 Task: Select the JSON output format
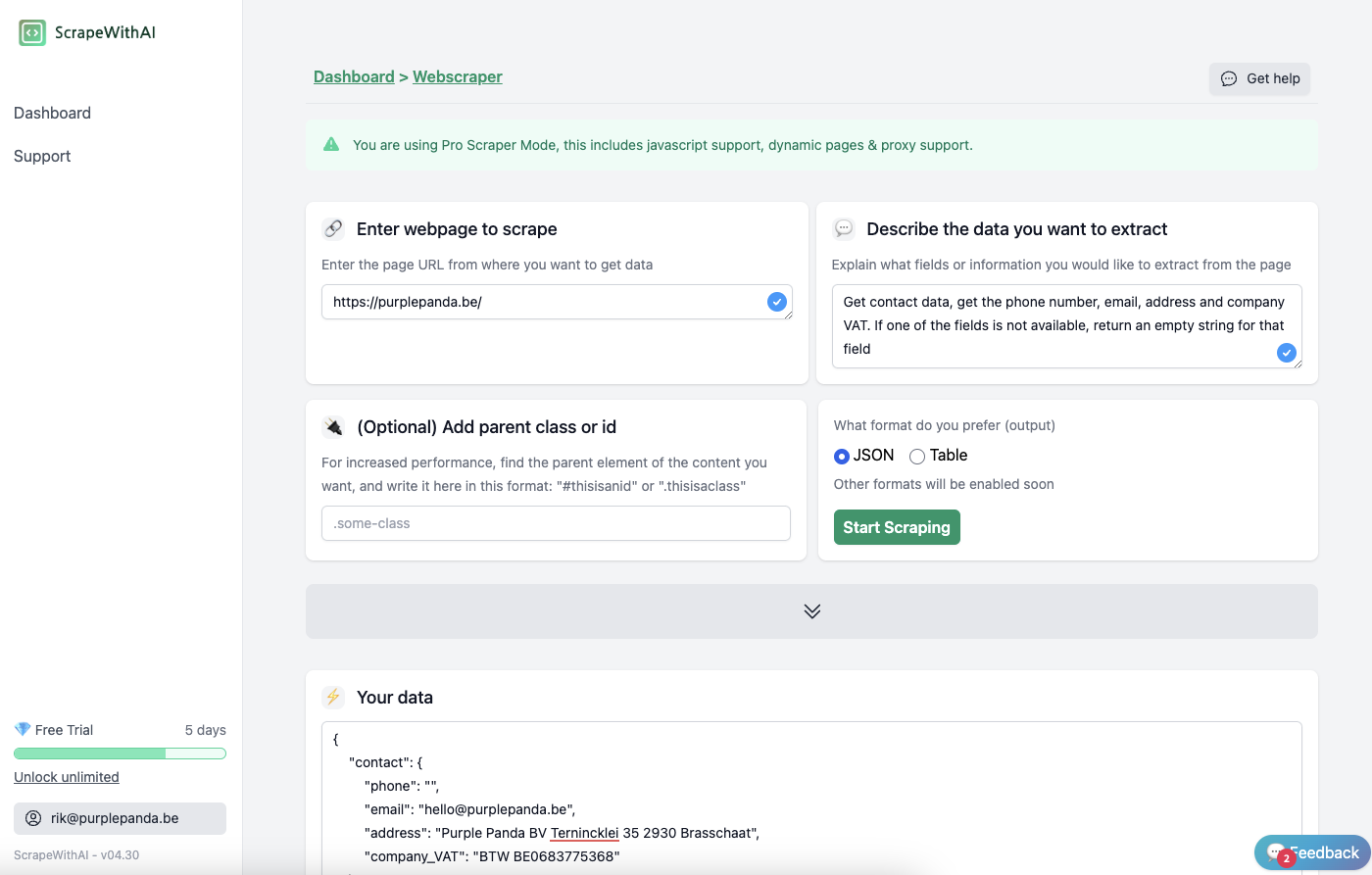[x=841, y=456]
